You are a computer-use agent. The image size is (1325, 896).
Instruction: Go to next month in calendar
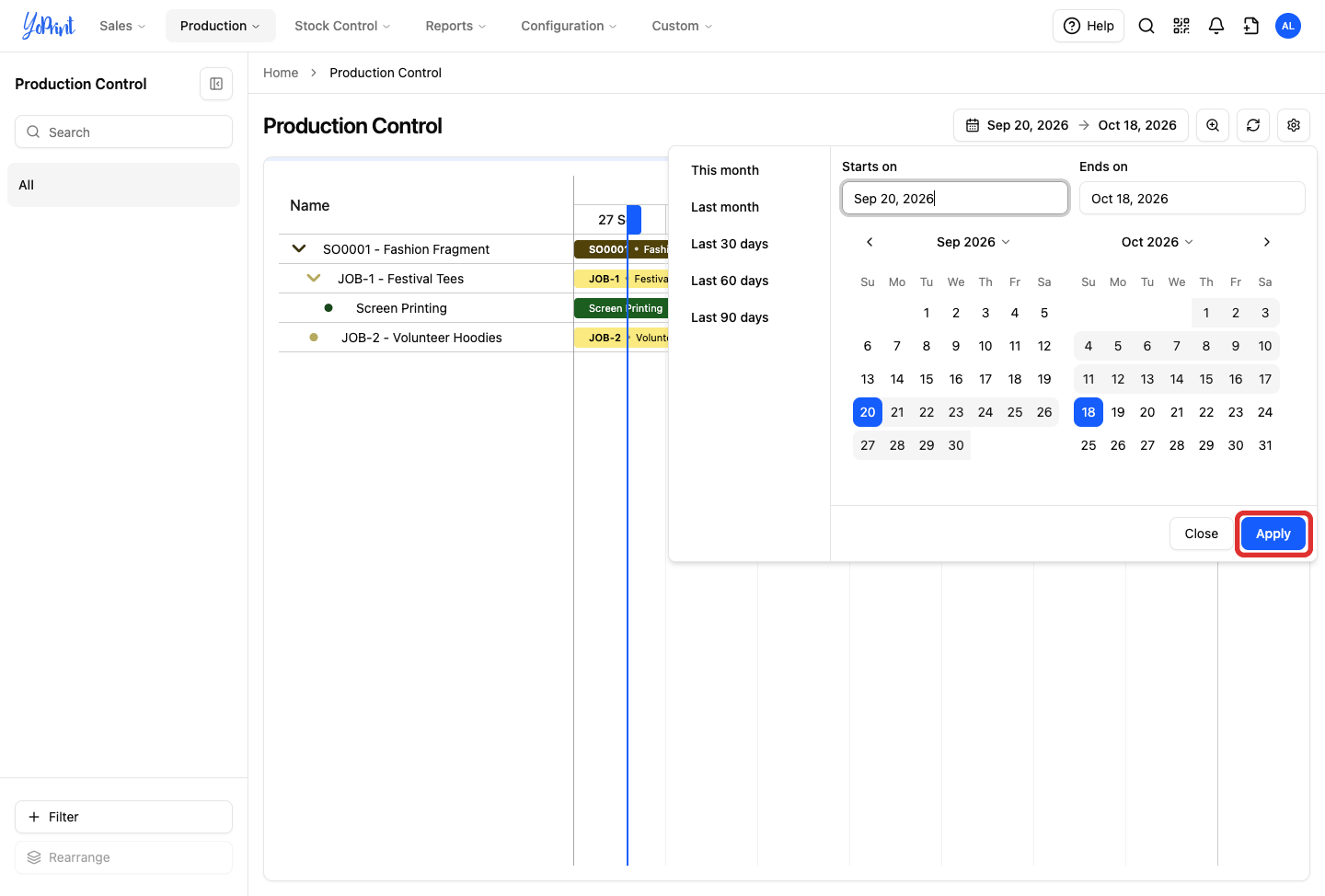click(x=1267, y=242)
